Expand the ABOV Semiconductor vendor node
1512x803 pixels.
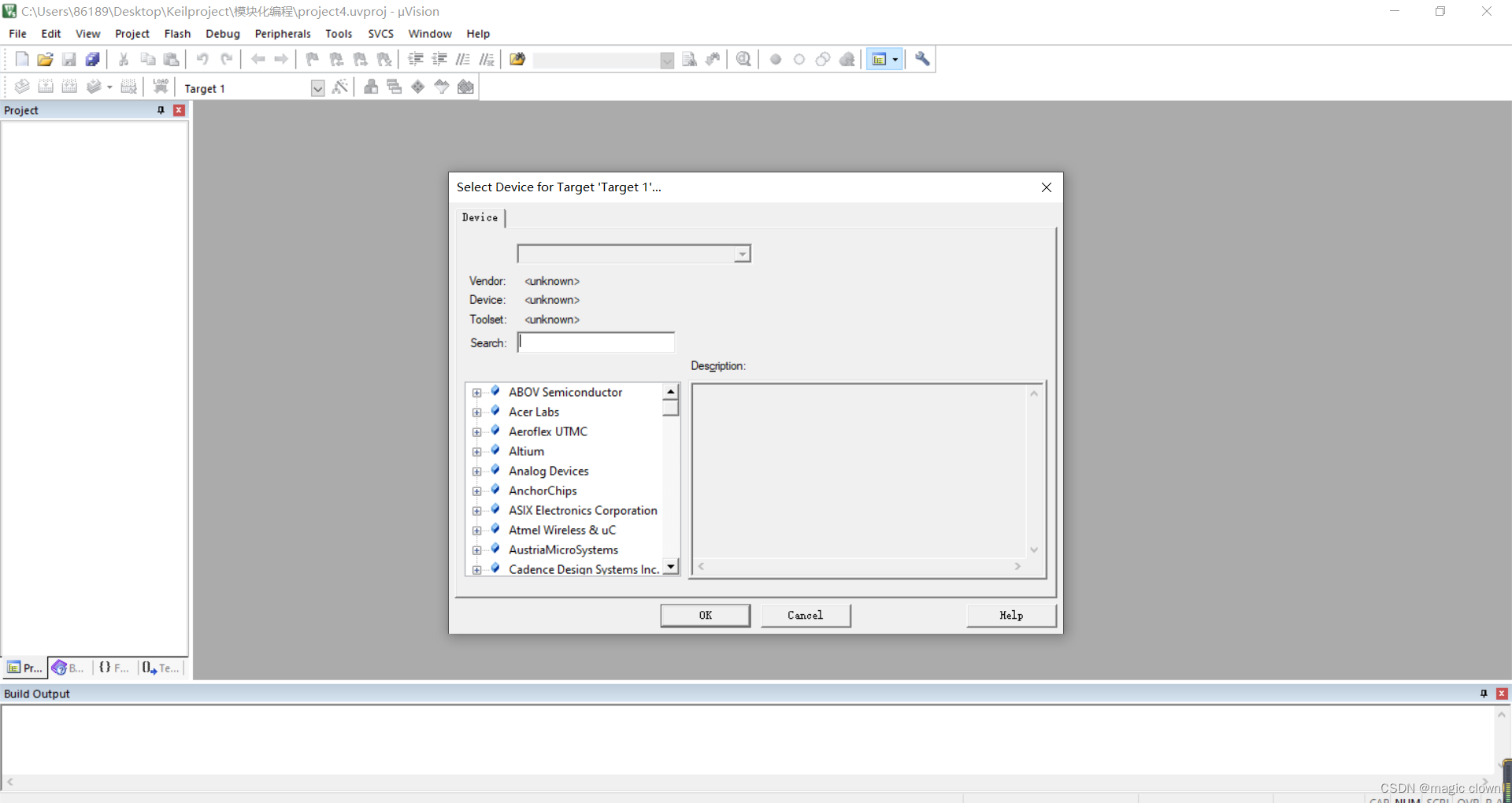coord(476,393)
